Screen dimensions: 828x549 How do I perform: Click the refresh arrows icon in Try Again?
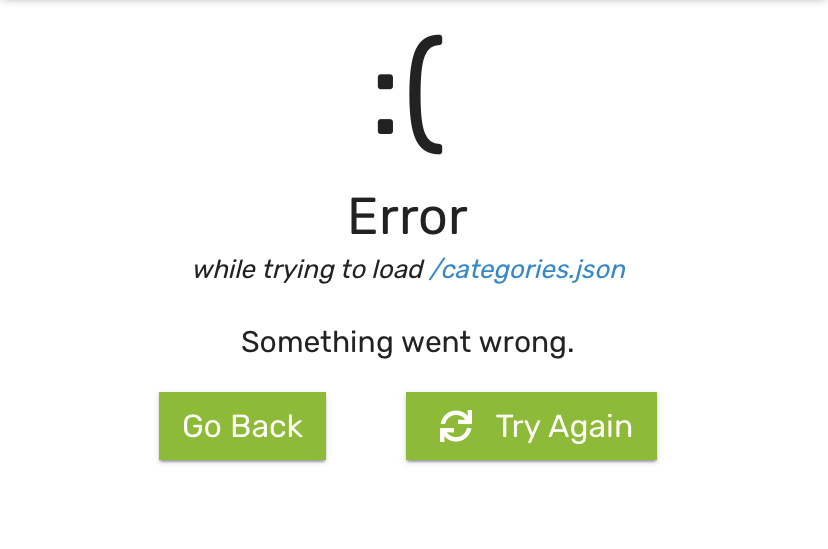(456, 426)
